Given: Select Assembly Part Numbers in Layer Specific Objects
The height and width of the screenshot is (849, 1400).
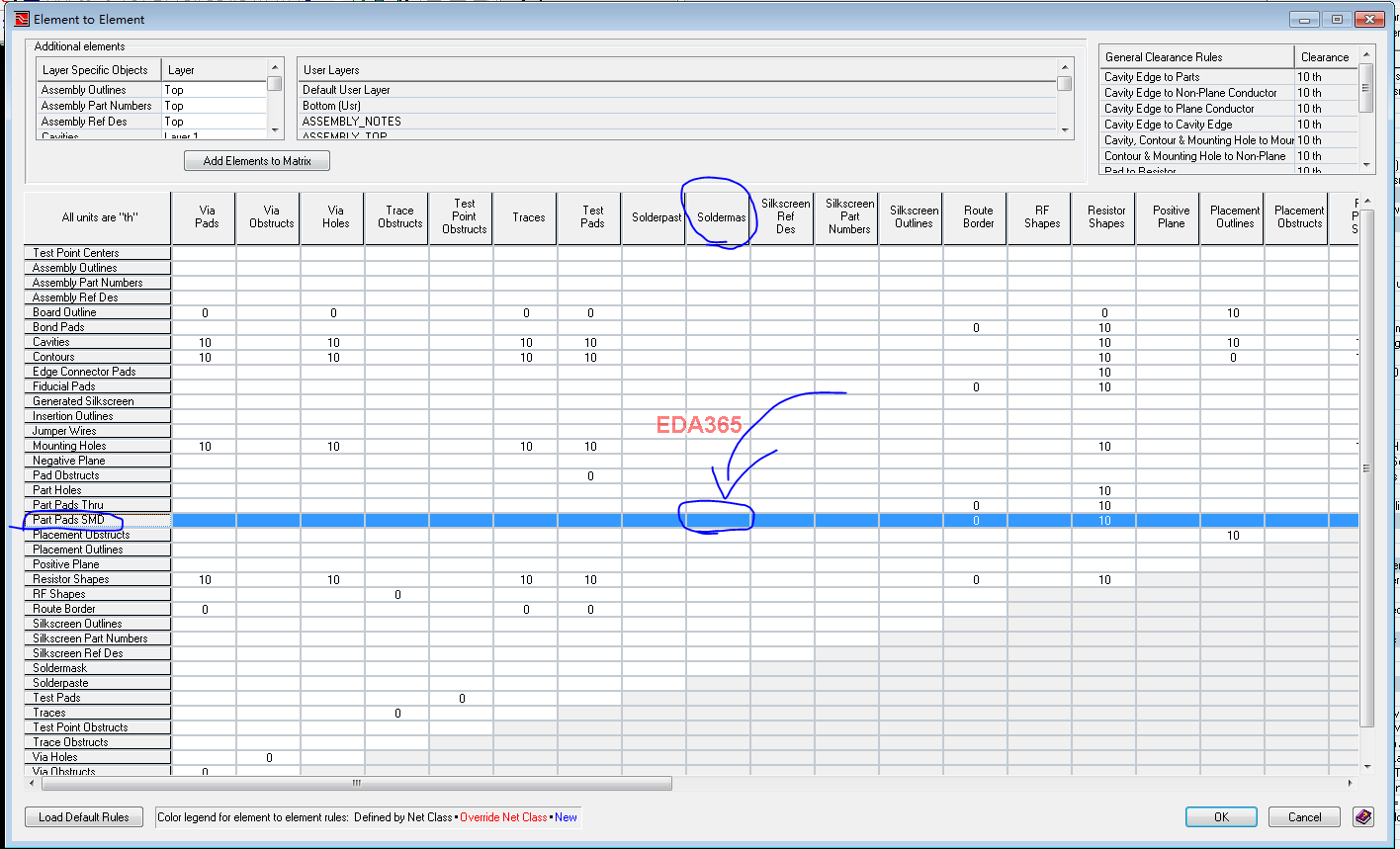Looking at the screenshot, I should tap(97, 106).
